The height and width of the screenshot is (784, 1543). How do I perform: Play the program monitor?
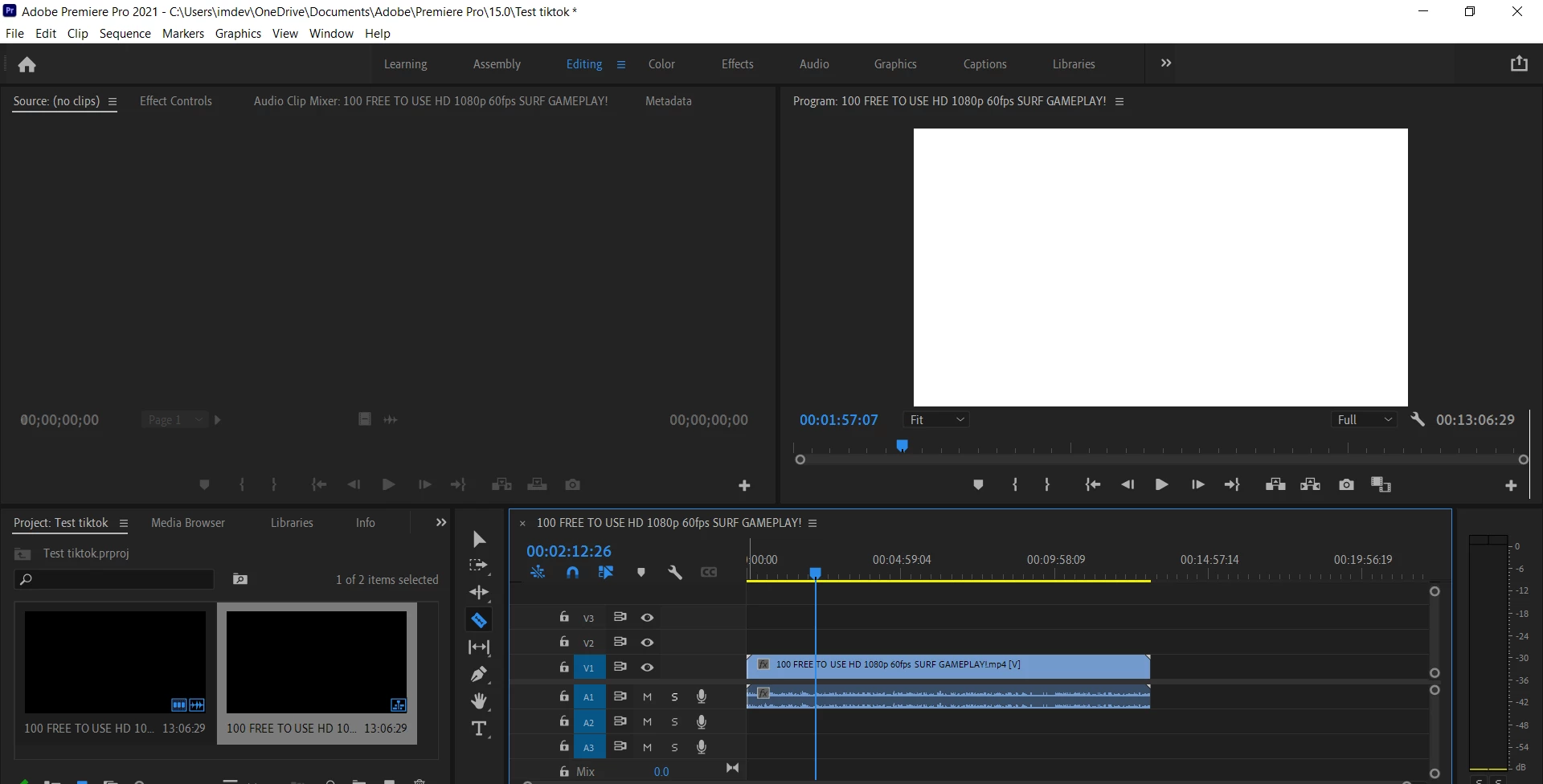point(1161,484)
